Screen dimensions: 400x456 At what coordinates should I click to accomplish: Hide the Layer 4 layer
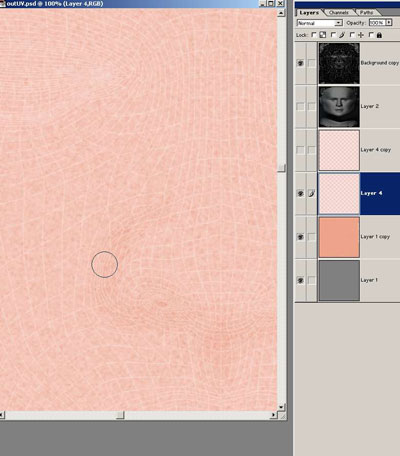[x=300, y=193]
